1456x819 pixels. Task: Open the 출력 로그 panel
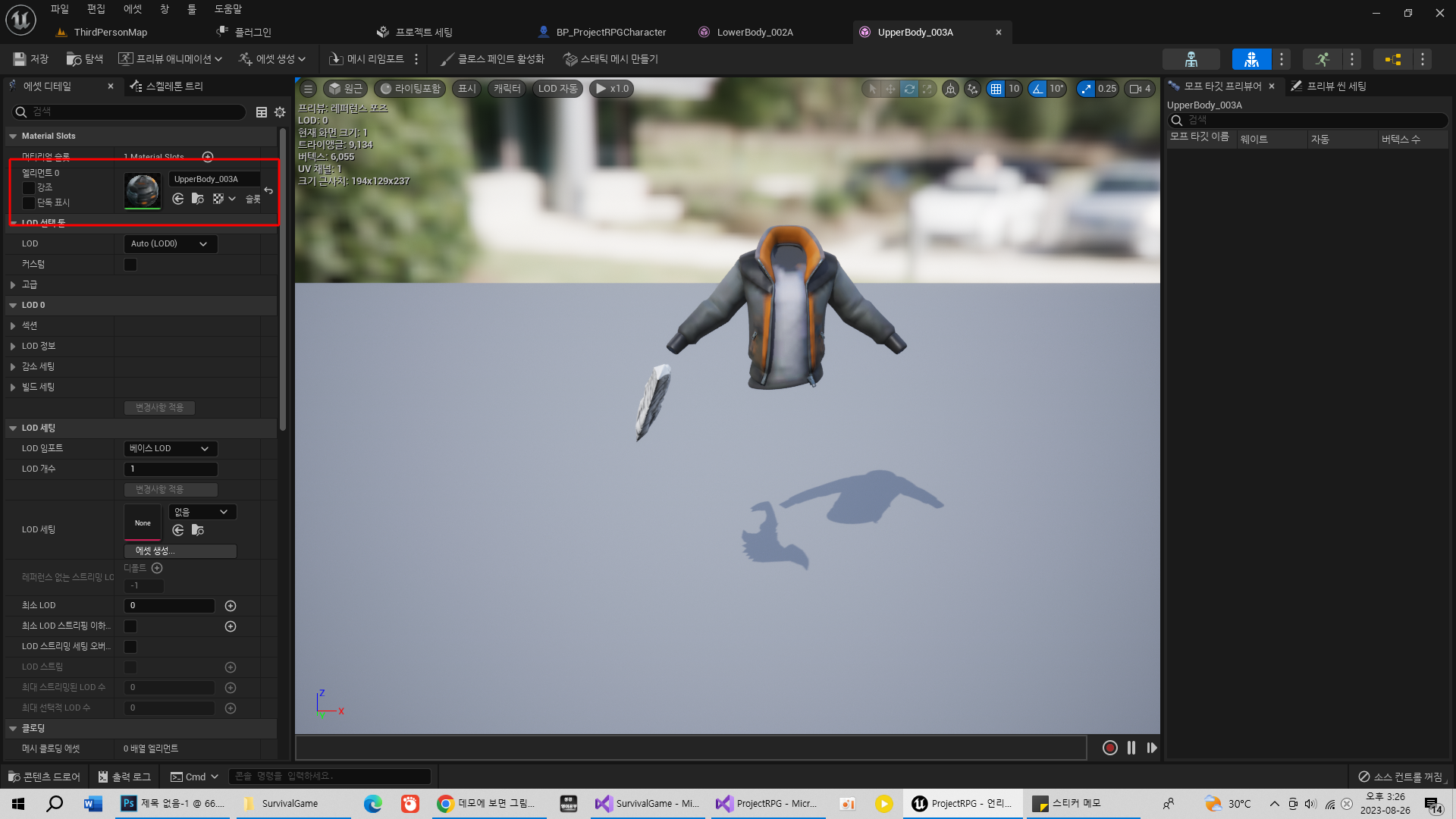(x=124, y=777)
